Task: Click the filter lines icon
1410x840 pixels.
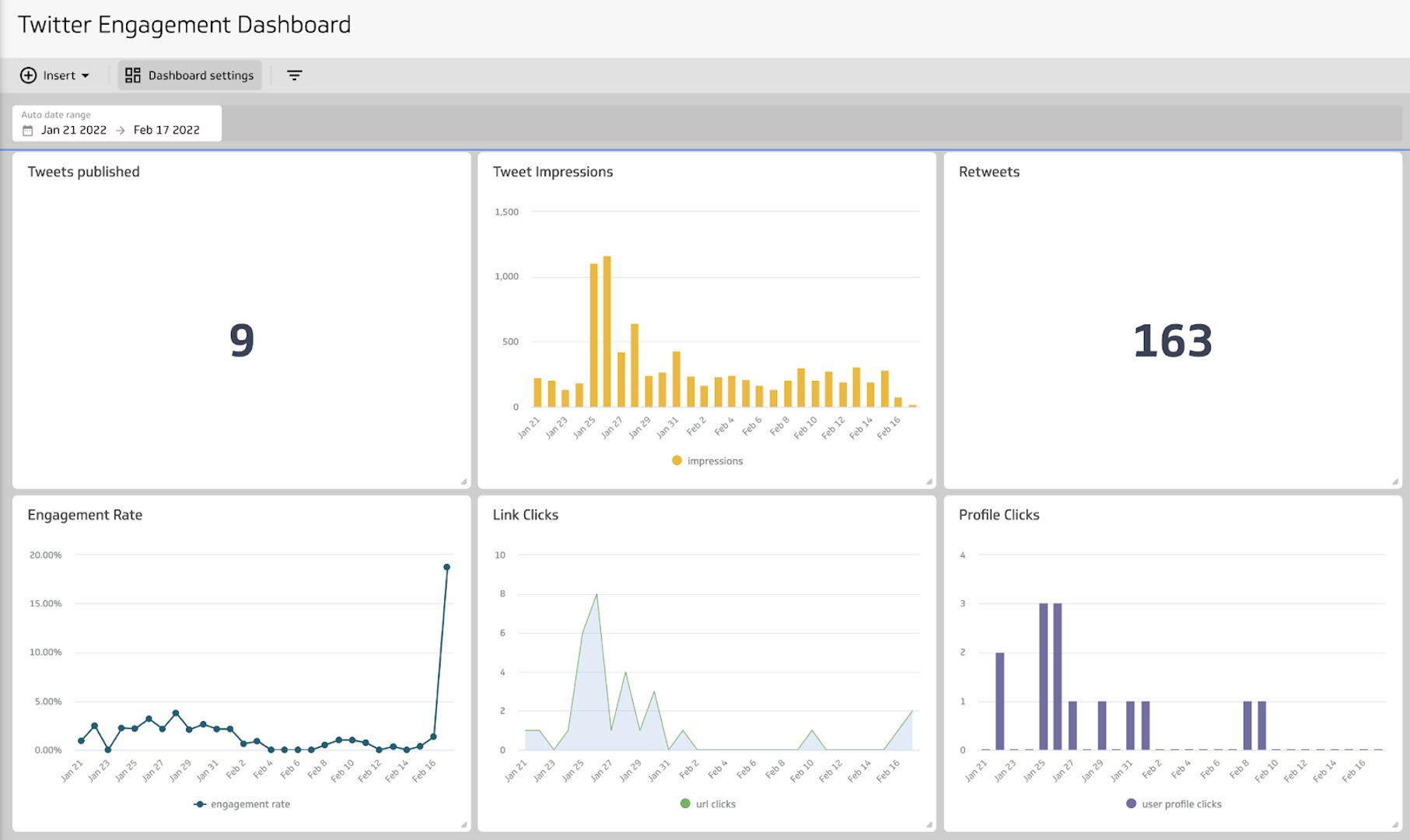Action: [x=294, y=75]
